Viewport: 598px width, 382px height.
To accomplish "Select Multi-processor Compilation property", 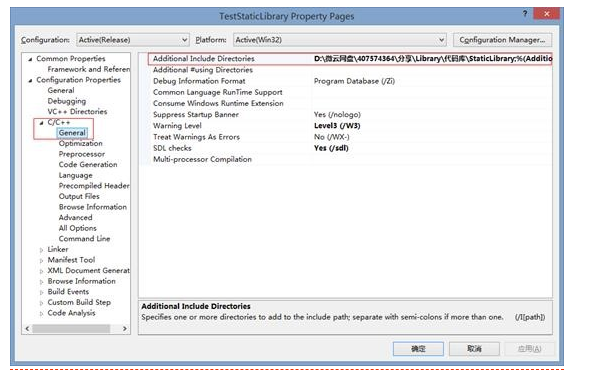I will point(202,159).
